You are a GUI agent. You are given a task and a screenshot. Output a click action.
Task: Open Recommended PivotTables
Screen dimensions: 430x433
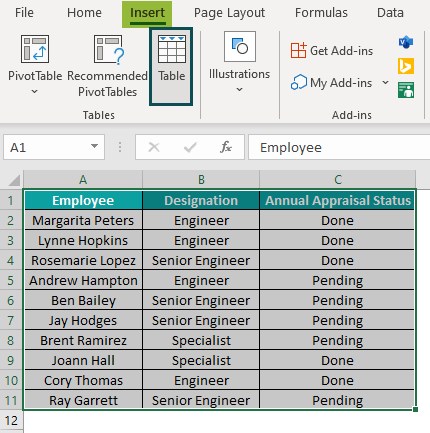107,67
